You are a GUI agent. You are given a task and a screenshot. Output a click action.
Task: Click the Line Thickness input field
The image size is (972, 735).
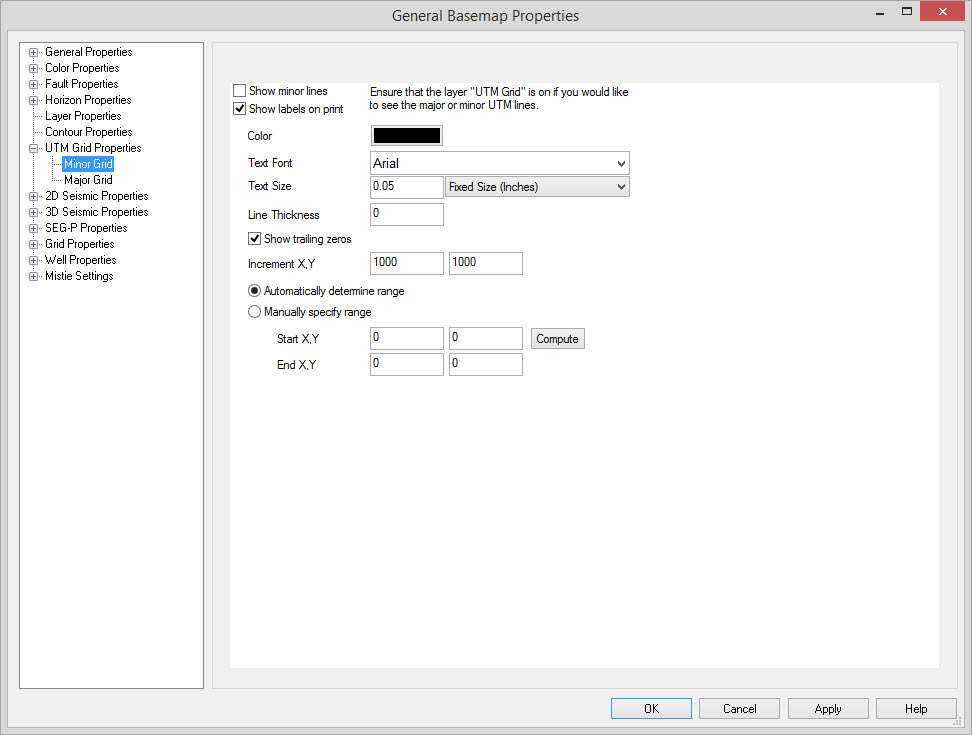pos(406,214)
